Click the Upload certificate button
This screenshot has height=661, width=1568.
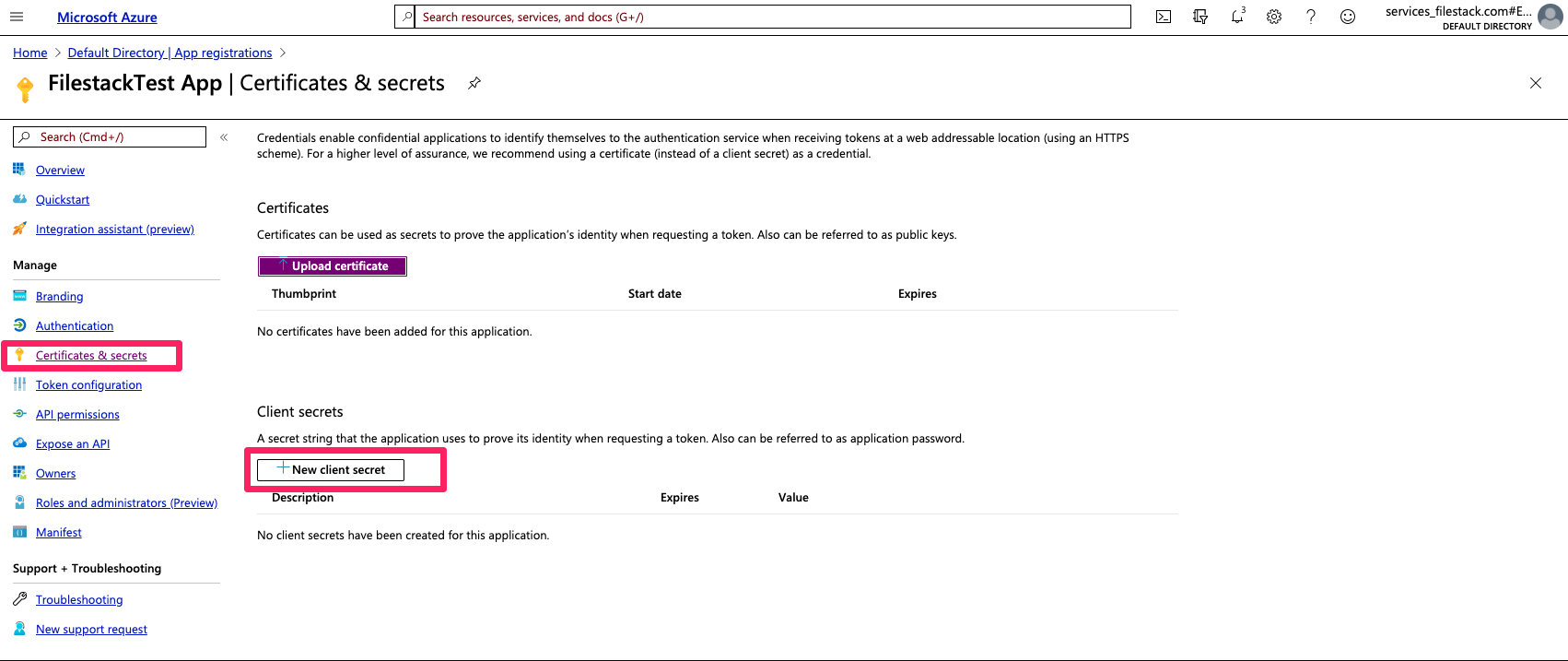tap(333, 266)
